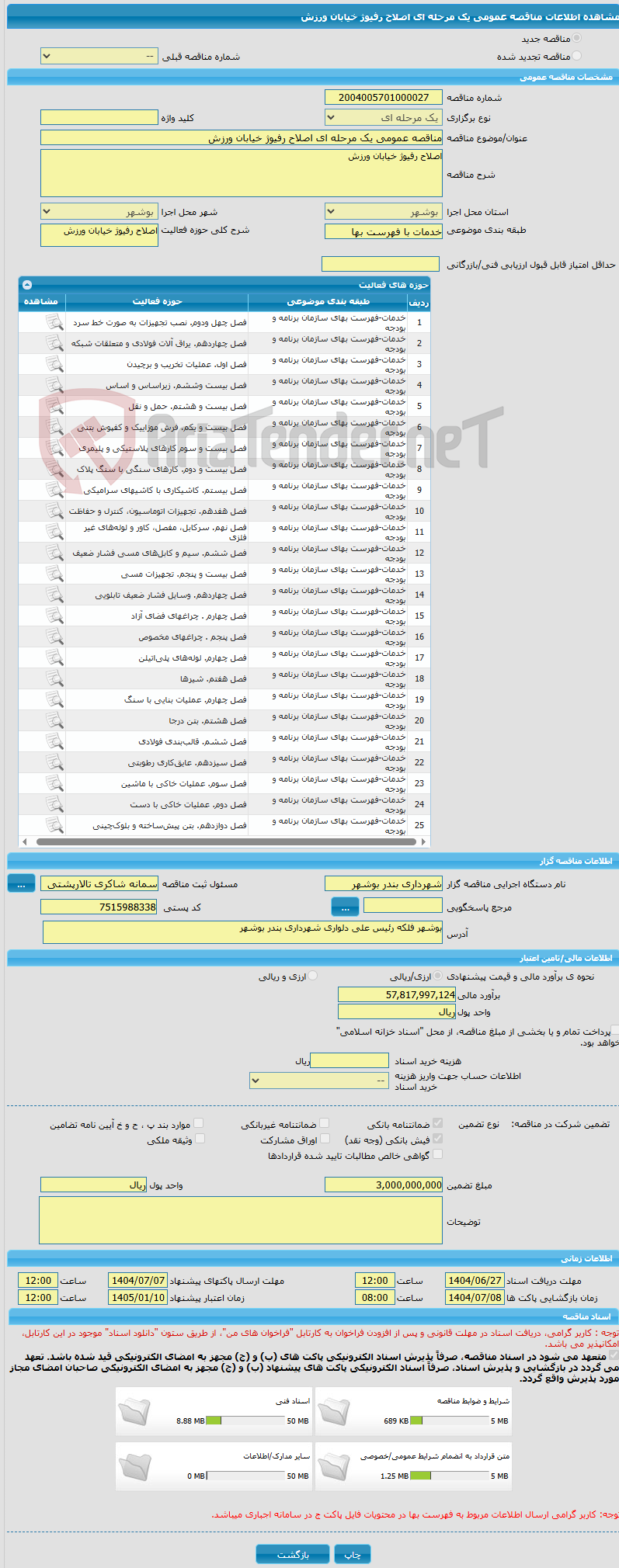Choose ارزی/ریالی estimate option
This screenshot has height=1568, width=619.
(438, 976)
